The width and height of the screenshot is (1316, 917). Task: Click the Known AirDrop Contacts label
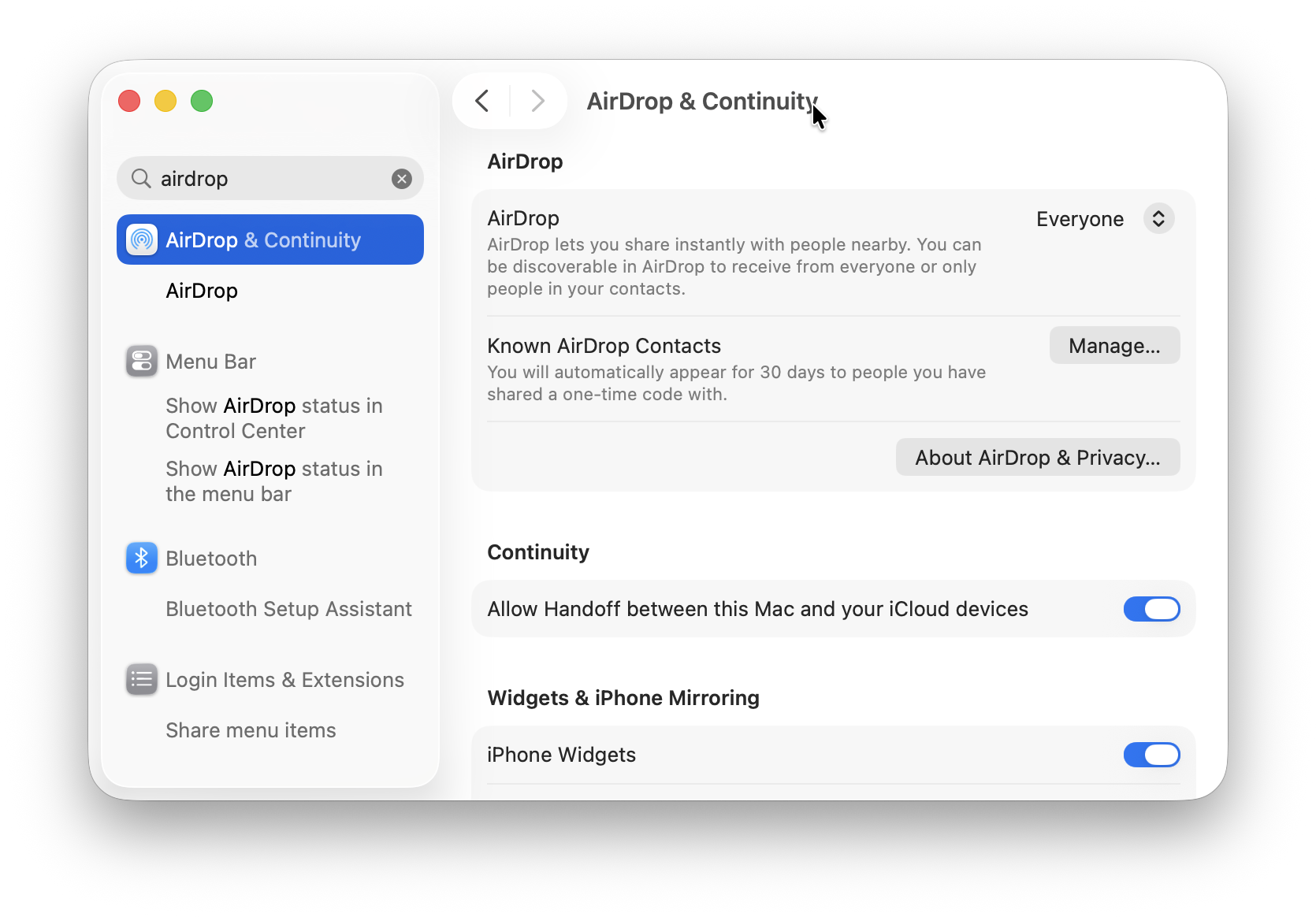(x=604, y=346)
